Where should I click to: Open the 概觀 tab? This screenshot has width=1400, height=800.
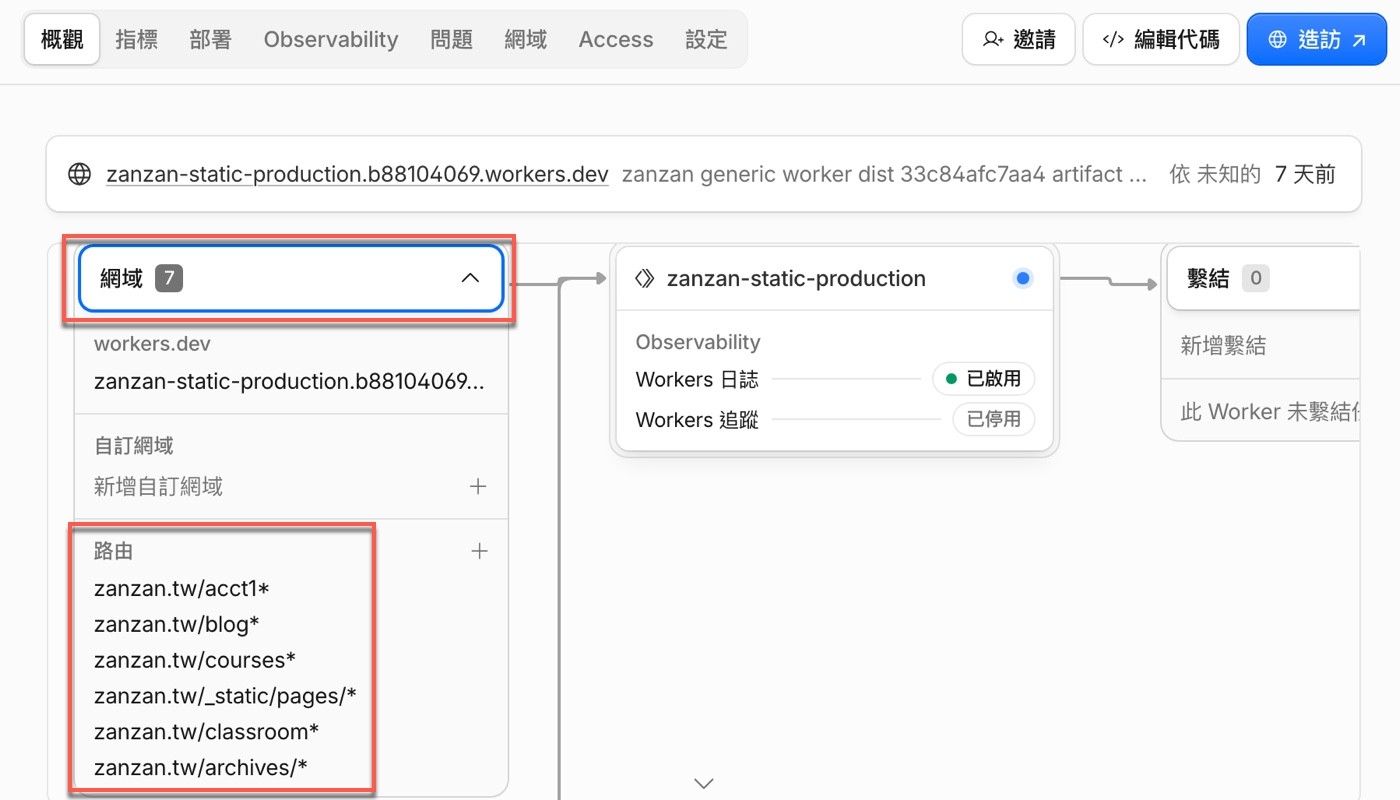click(x=62, y=39)
